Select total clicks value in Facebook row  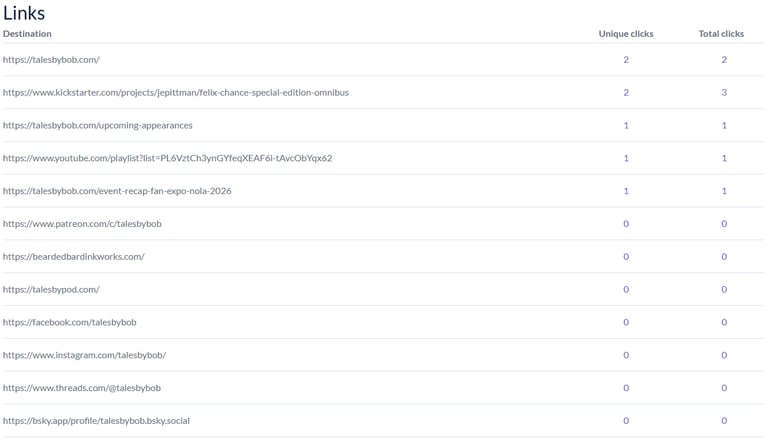pyautogui.click(x=724, y=322)
